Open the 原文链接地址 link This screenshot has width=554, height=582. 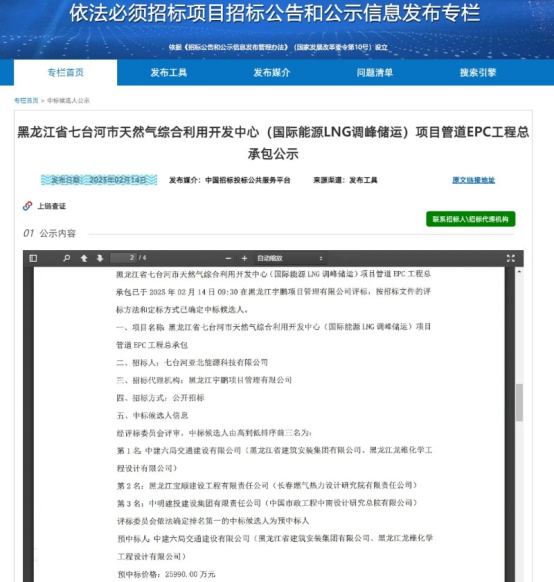click(473, 180)
